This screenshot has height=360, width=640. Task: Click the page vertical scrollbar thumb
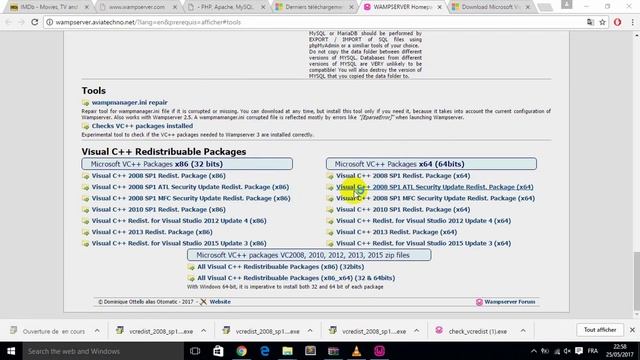[636, 282]
